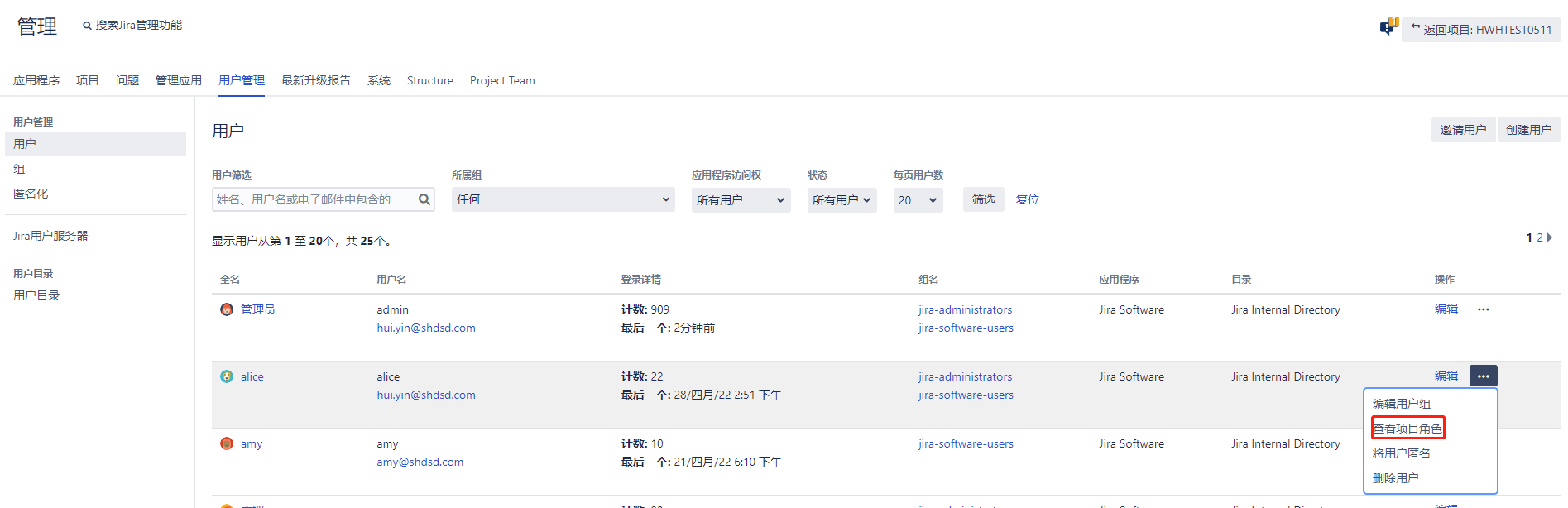Open the 所属组 group dropdown
This screenshot has height=508, width=1568.
[x=563, y=199]
